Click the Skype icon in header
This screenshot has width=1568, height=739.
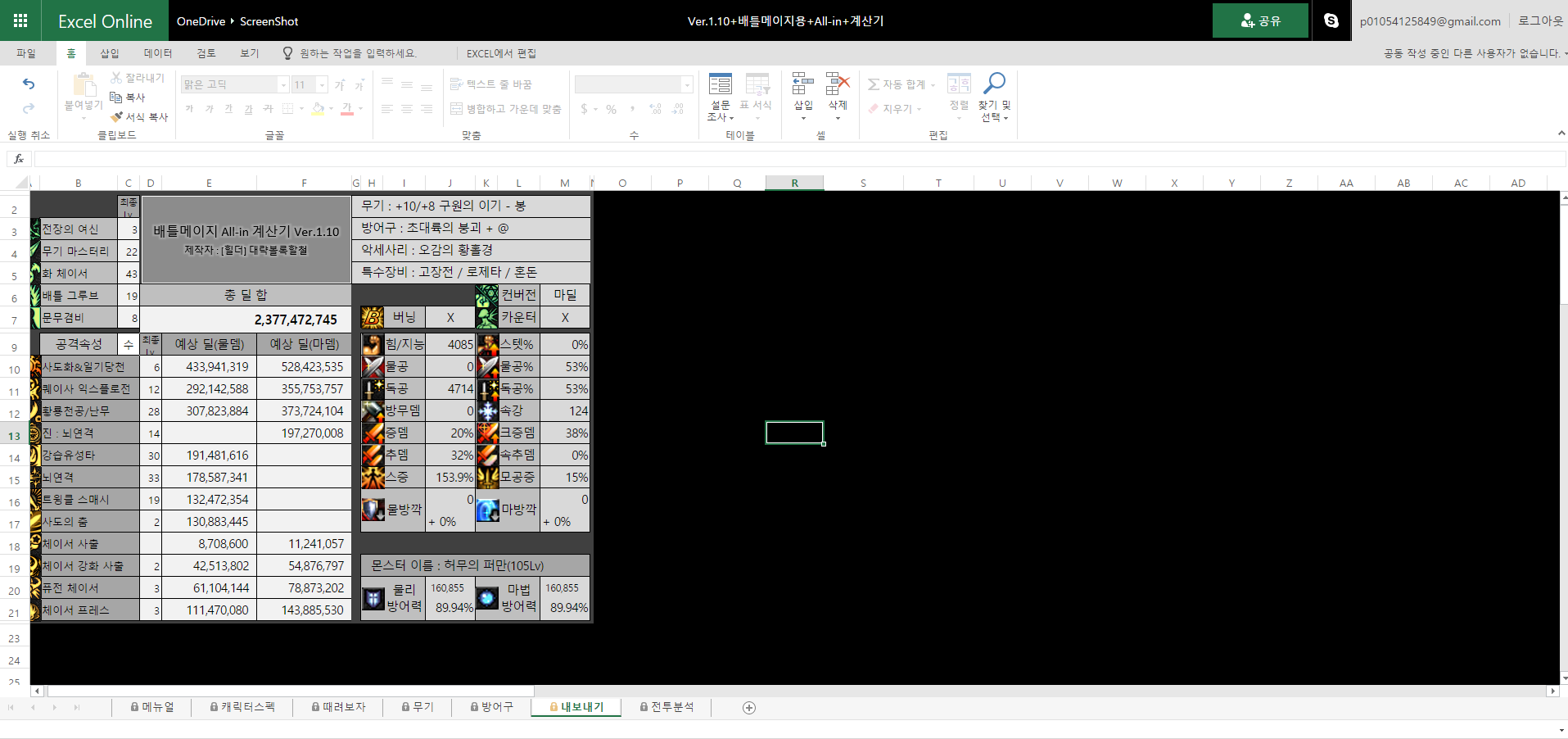[x=1331, y=20]
